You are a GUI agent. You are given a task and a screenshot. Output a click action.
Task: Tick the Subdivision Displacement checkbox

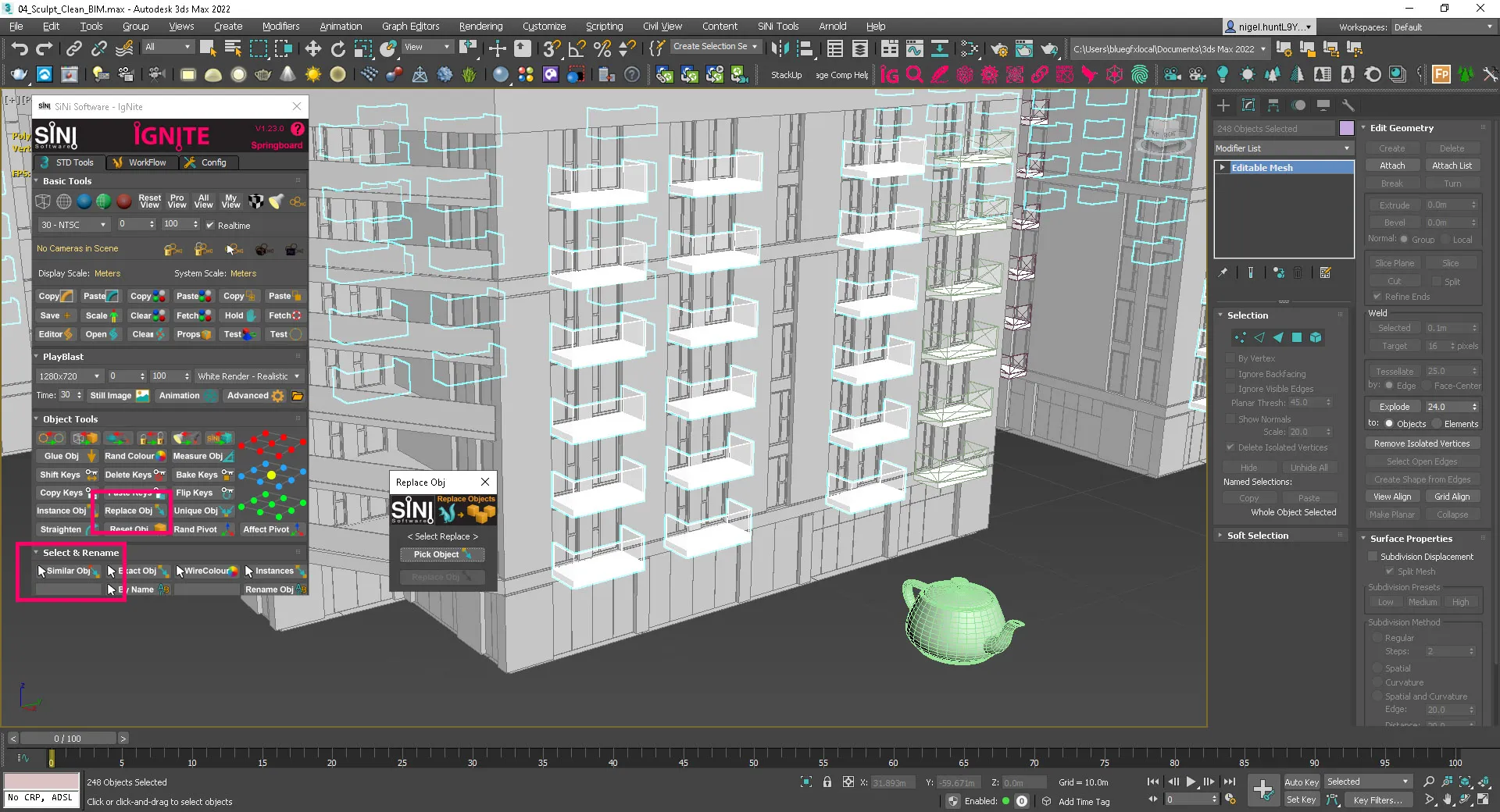click(1373, 557)
